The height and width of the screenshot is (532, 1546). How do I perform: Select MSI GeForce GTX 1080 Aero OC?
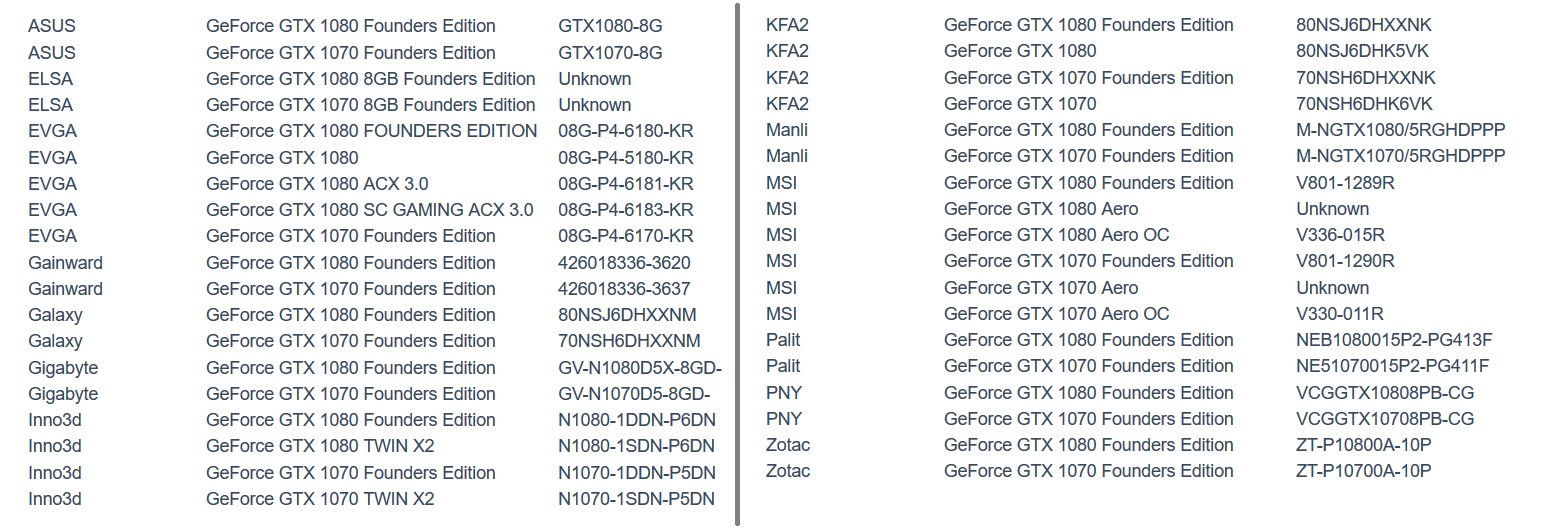click(x=1056, y=235)
